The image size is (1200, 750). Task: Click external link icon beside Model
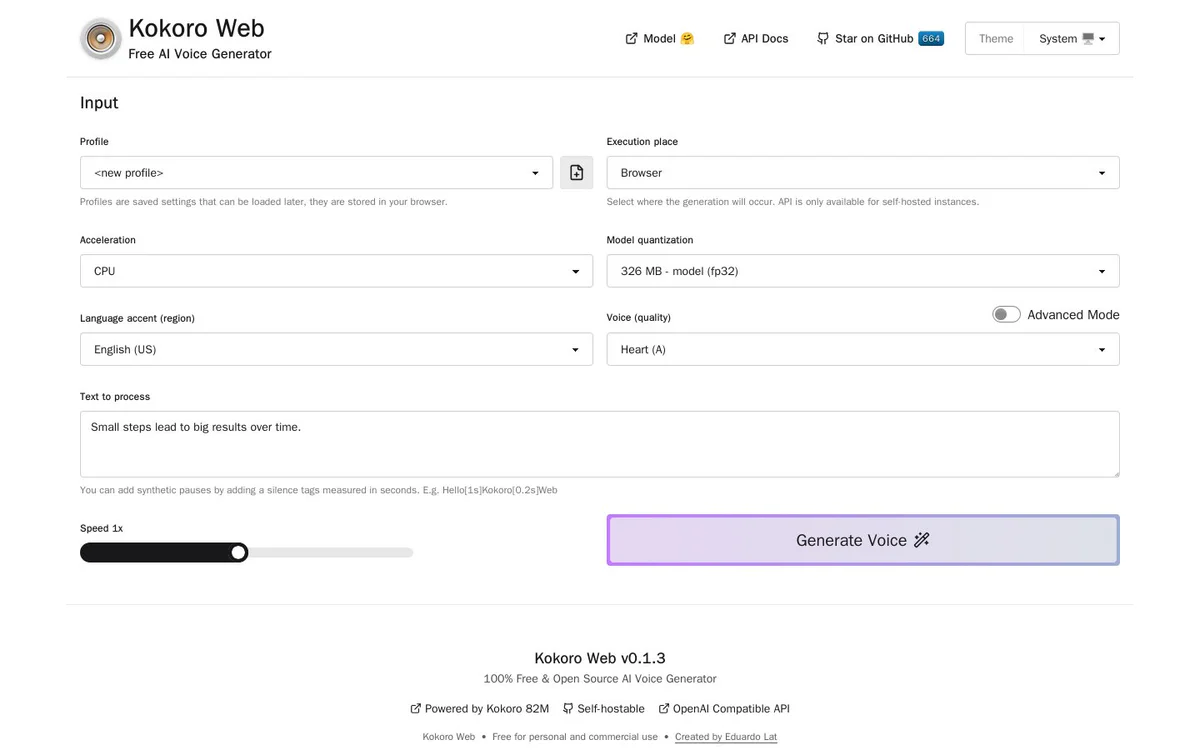tap(632, 39)
